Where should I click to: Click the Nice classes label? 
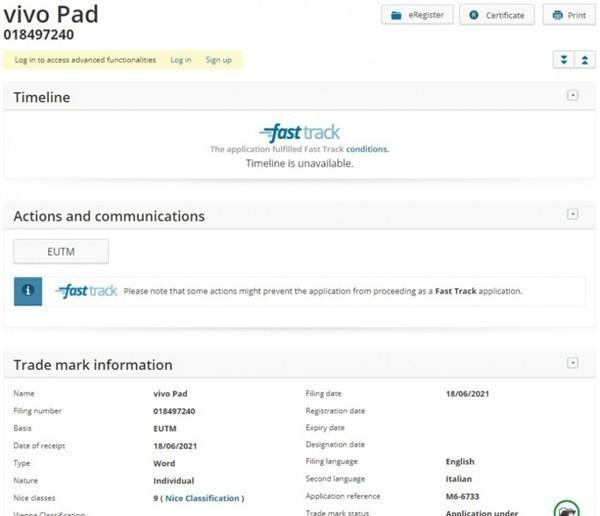point(34,498)
